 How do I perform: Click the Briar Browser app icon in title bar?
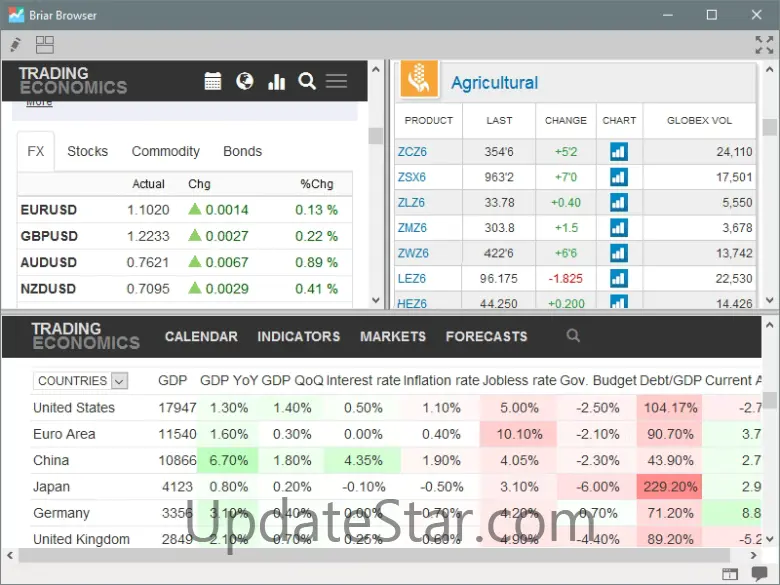tap(16, 15)
